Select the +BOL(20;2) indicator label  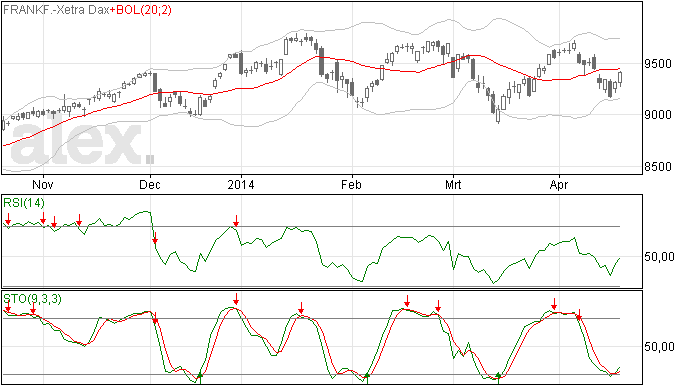click(140, 10)
